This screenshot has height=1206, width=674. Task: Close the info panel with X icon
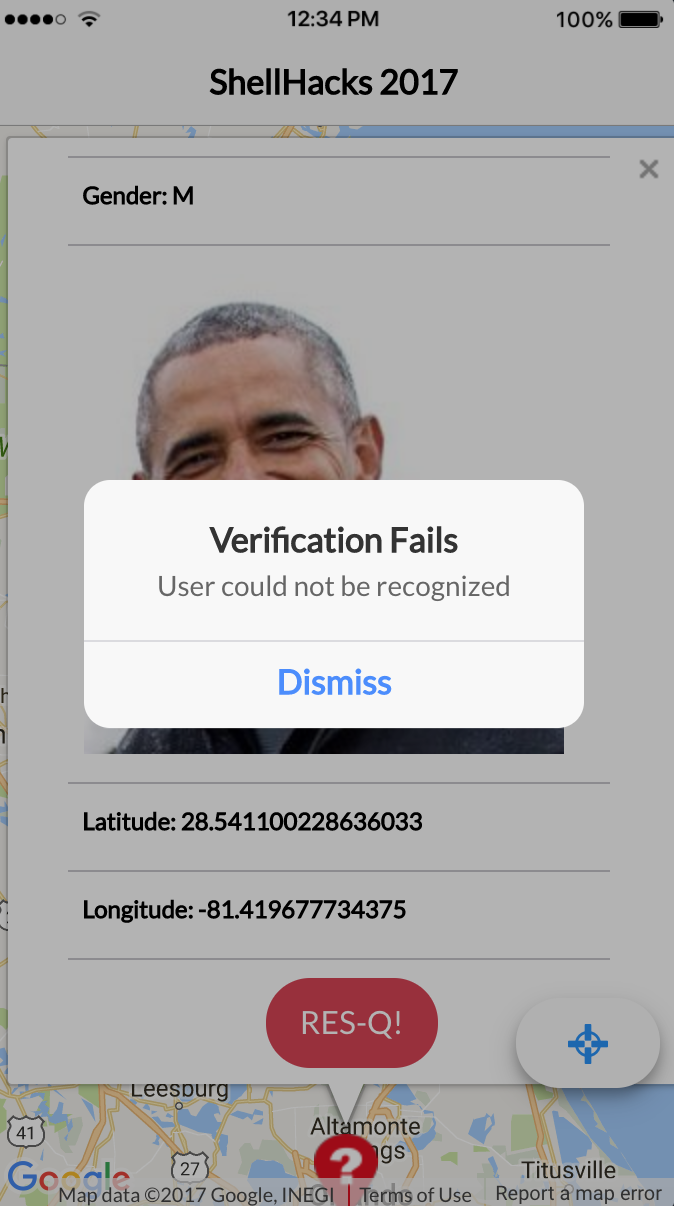tap(649, 169)
